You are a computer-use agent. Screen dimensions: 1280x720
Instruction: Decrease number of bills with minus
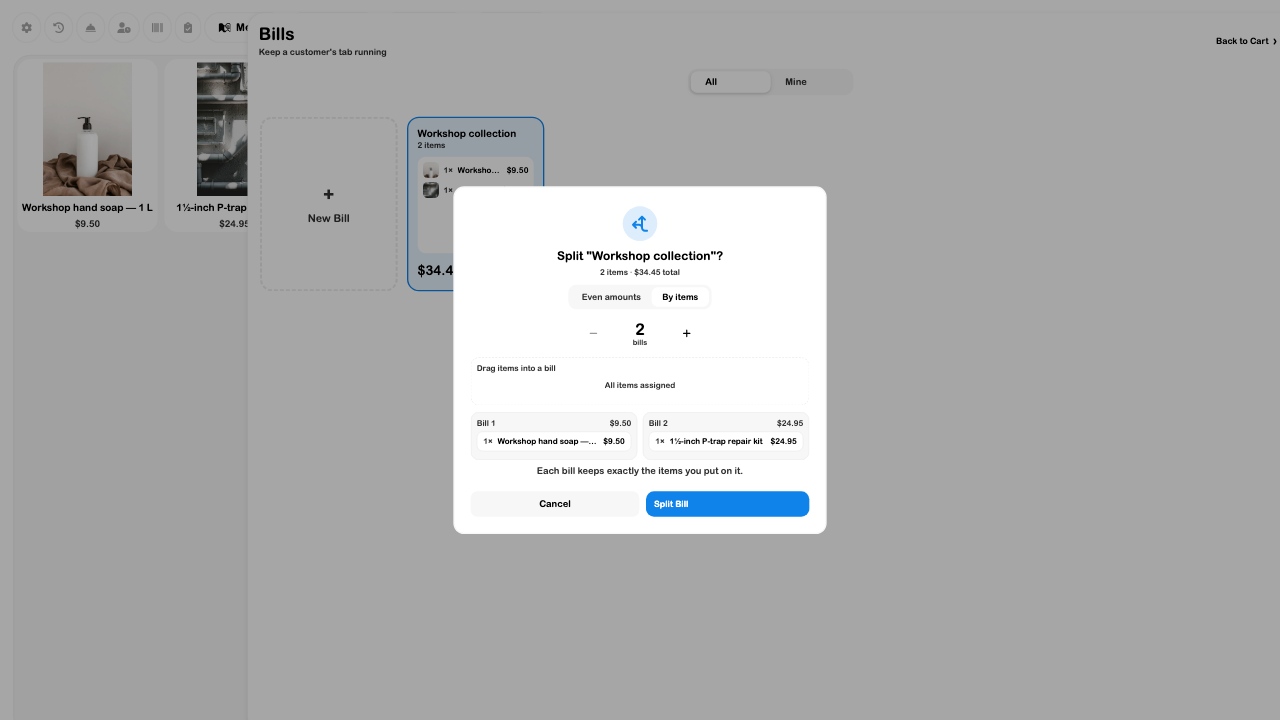(x=593, y=334)
